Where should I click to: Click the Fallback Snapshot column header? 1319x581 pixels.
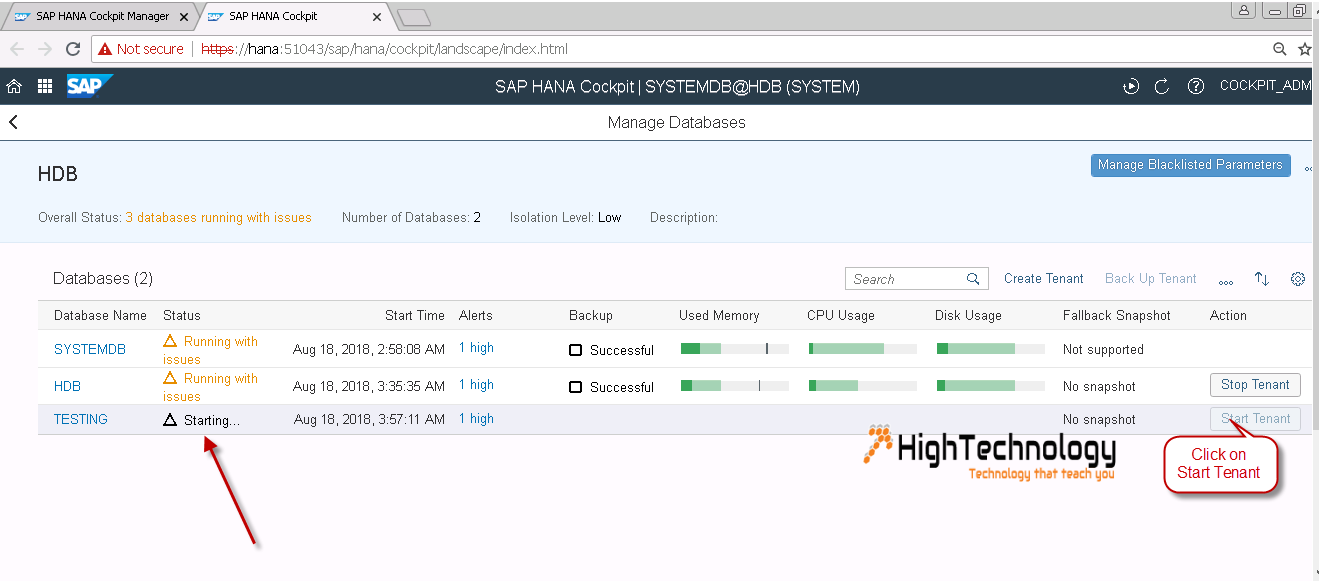(x=1117, y=315)
